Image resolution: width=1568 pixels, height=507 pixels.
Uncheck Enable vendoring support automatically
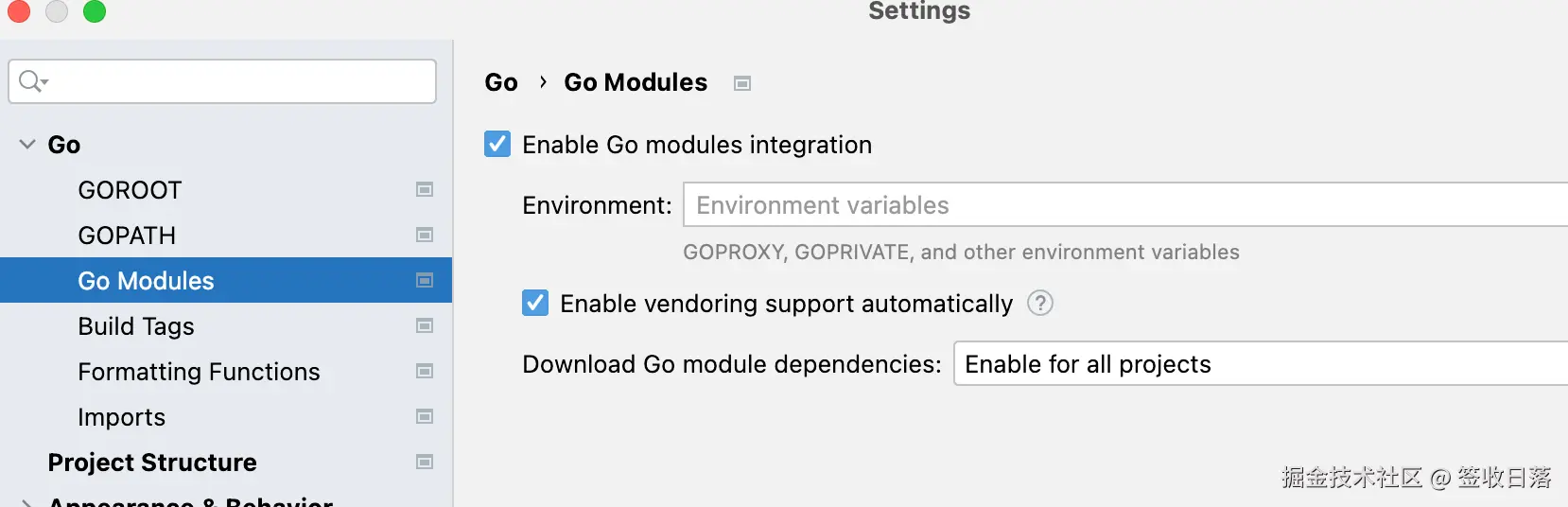tap(535, 304)
